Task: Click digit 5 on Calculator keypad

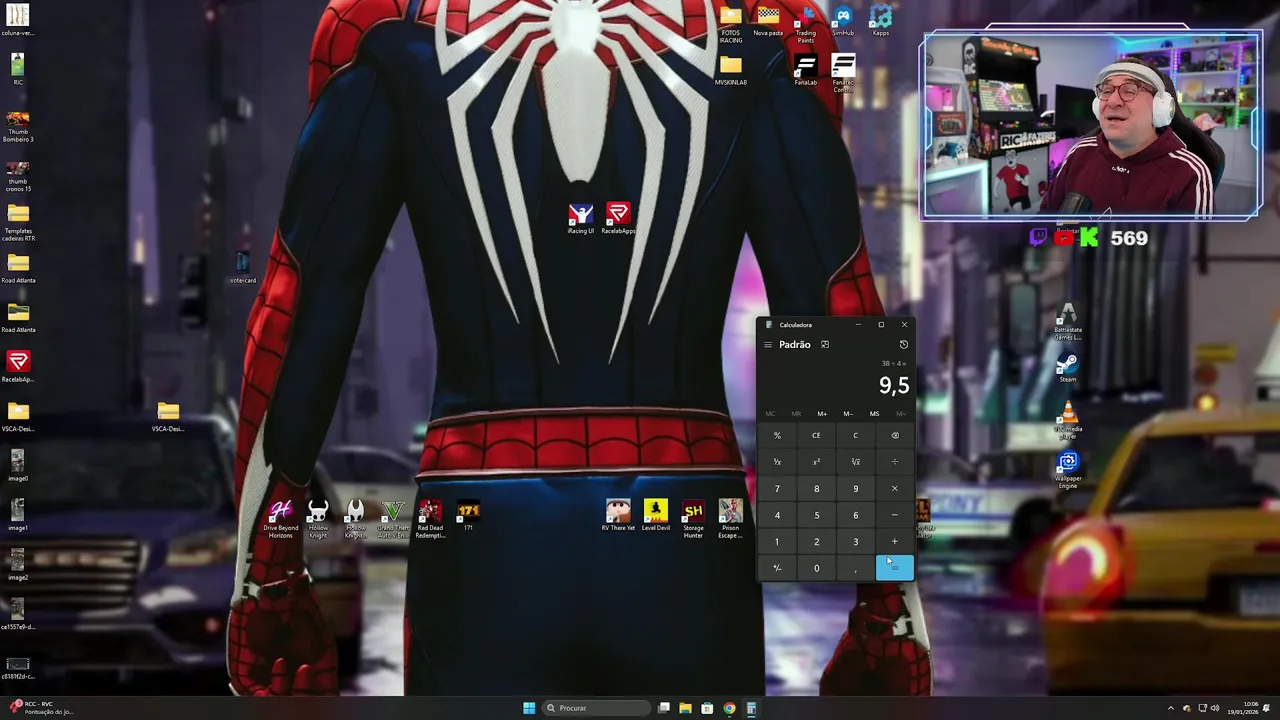Action: [816, 515]
